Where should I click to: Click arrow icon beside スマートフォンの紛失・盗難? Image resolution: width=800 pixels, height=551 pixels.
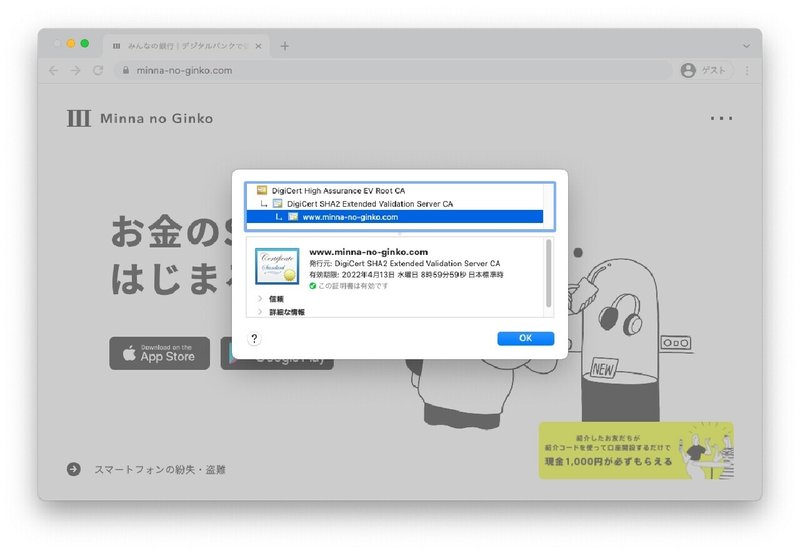point(73,469)
